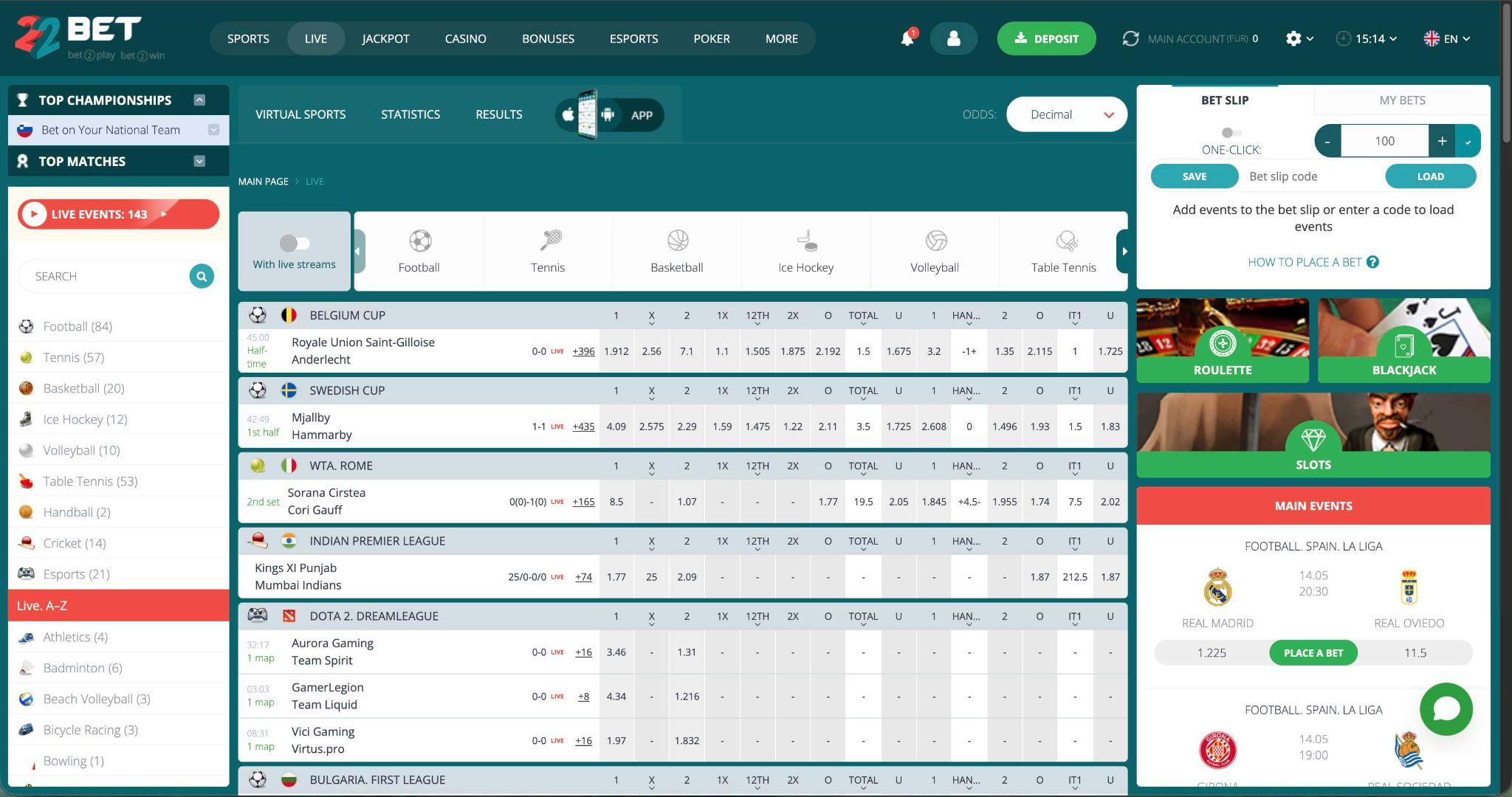Open the CASINO menu item
Image resolution: width=1512 pixels, height=797 pixels.
pos(465,38)
